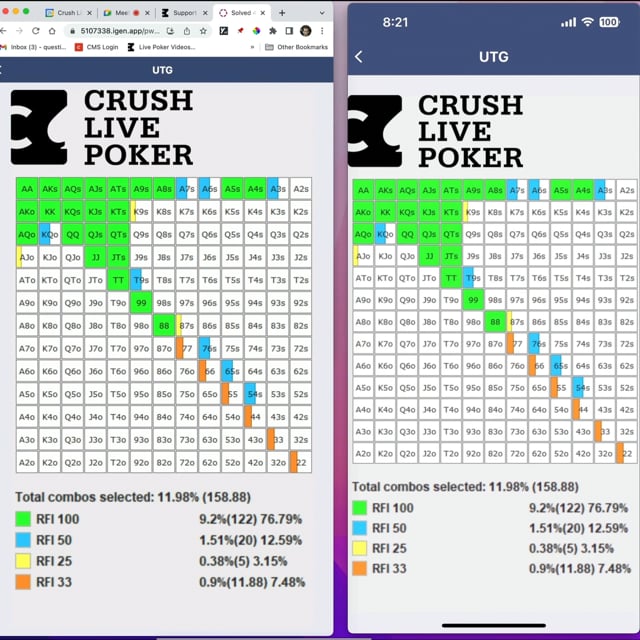Tap the phone home indicator bar
Image resolution: width=640 pixels, height=640 pixels.
(x=494, y=625)
